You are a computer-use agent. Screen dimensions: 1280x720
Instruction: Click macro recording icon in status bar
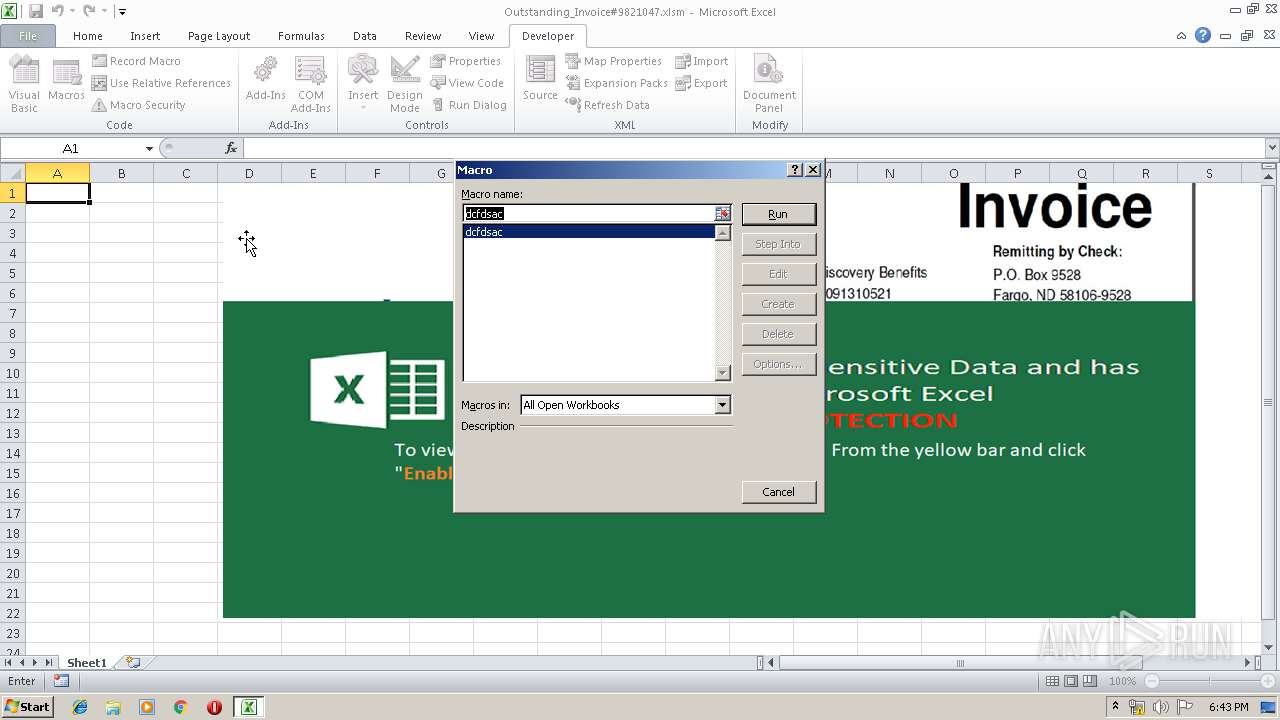click(x=61, y=681)
